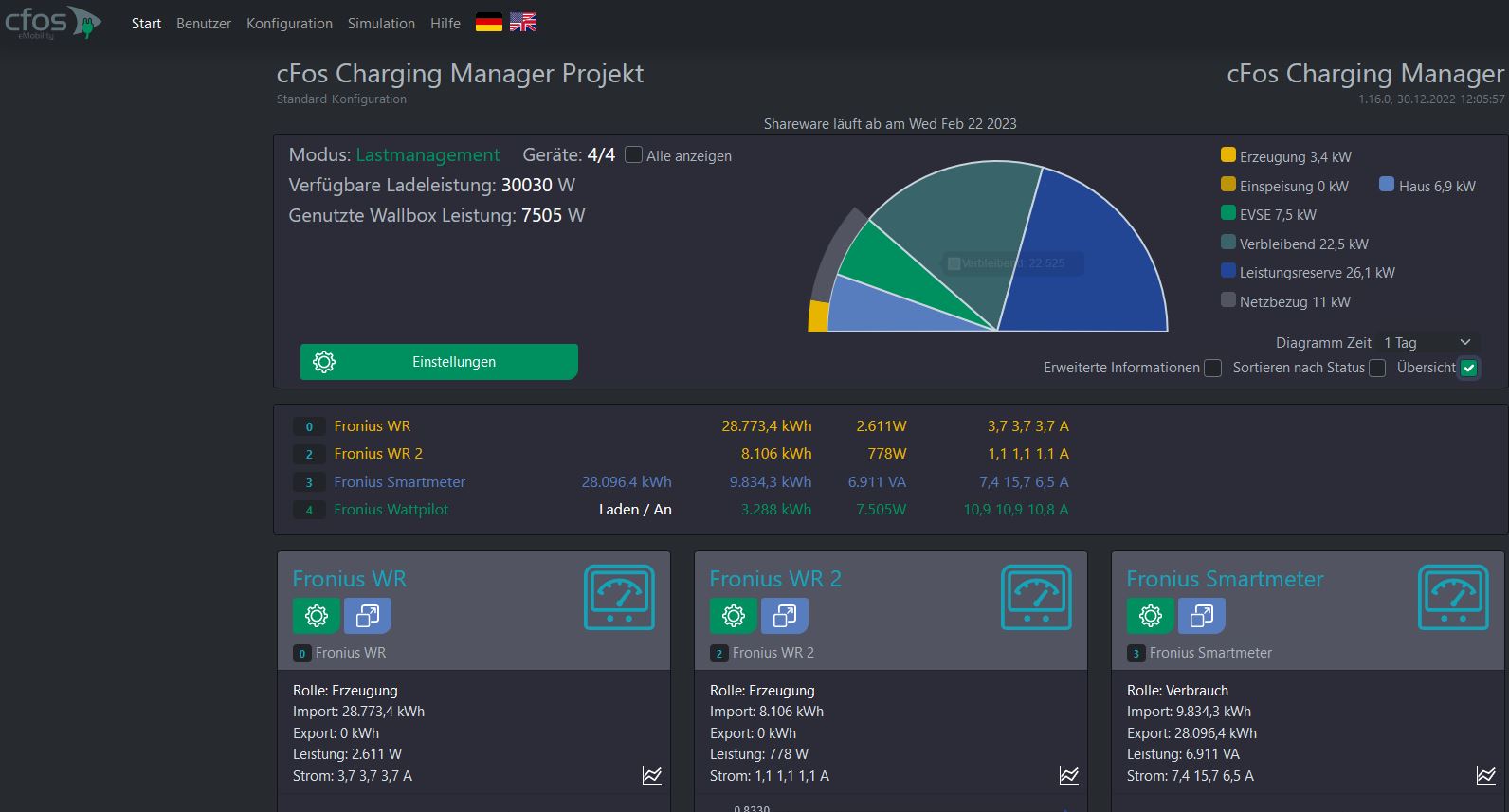
Task: Click the Leistungsreserve legend swatch
Action: coord(1228,270)
